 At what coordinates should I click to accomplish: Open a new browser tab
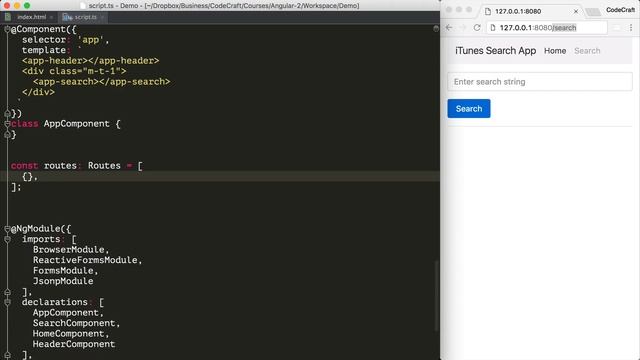tap(593, 12)
